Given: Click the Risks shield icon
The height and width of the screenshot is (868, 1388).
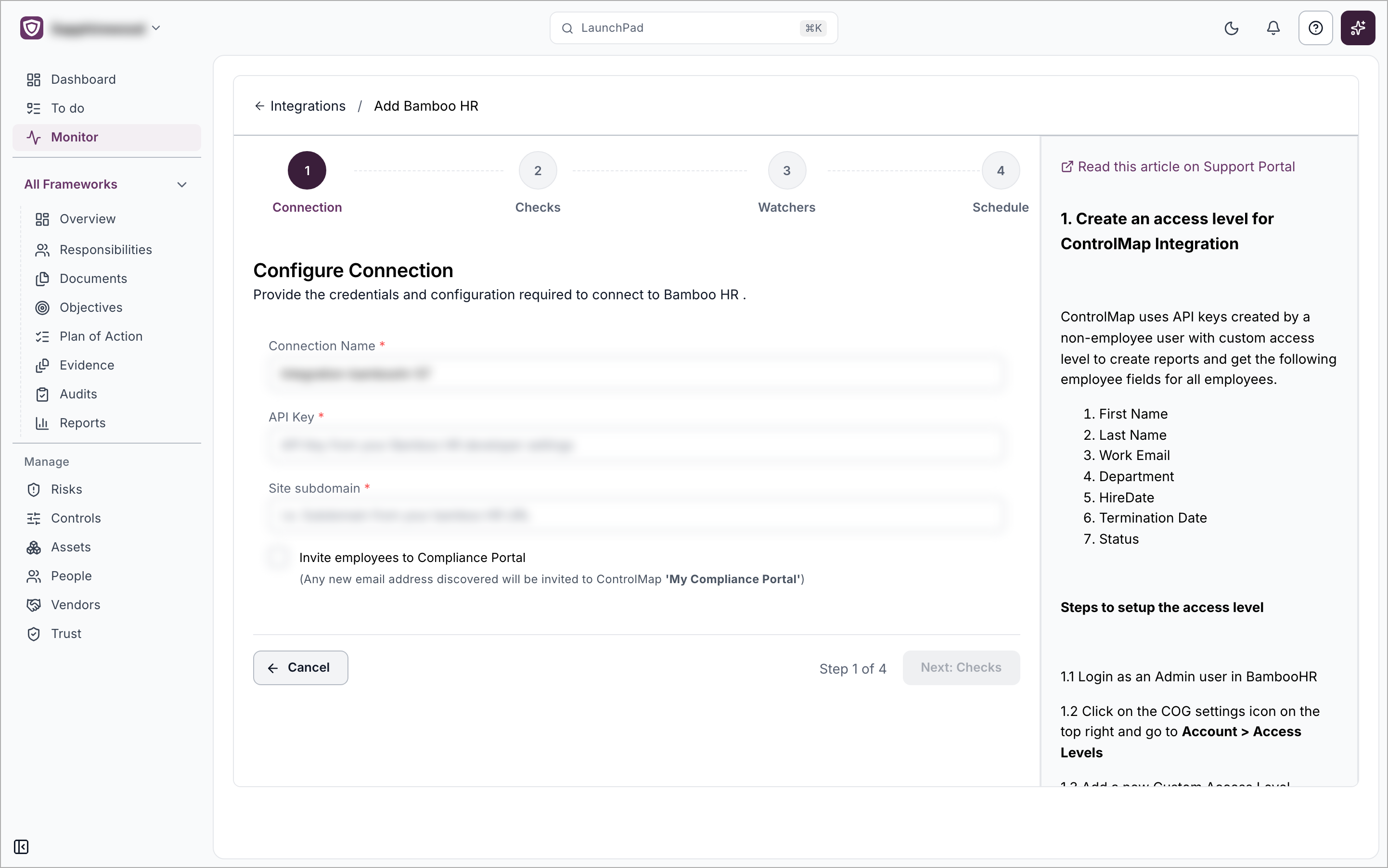Looking at the screenshot, I should [34, 490].
